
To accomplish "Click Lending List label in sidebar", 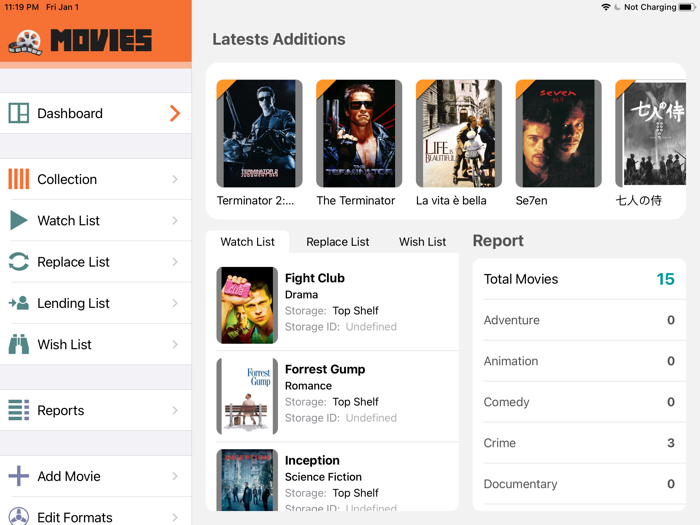I will point(73,304).
